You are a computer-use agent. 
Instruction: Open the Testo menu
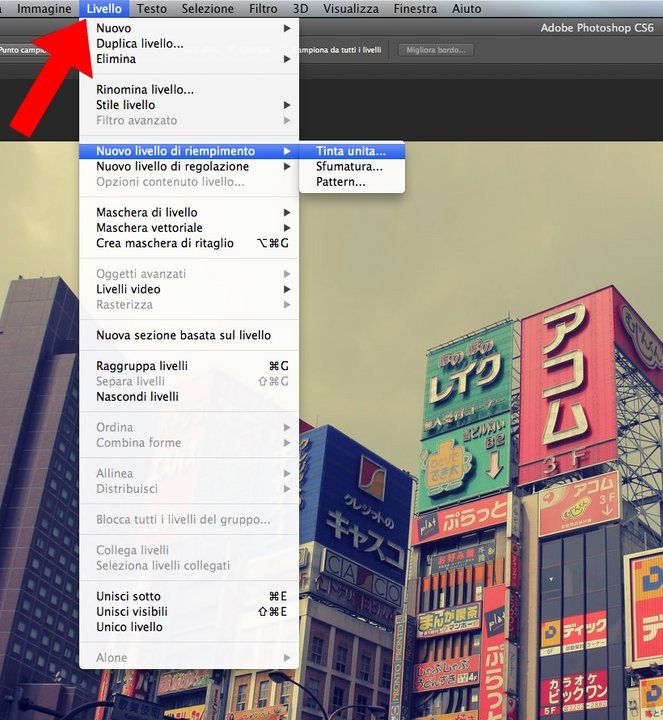coord(152,9)
